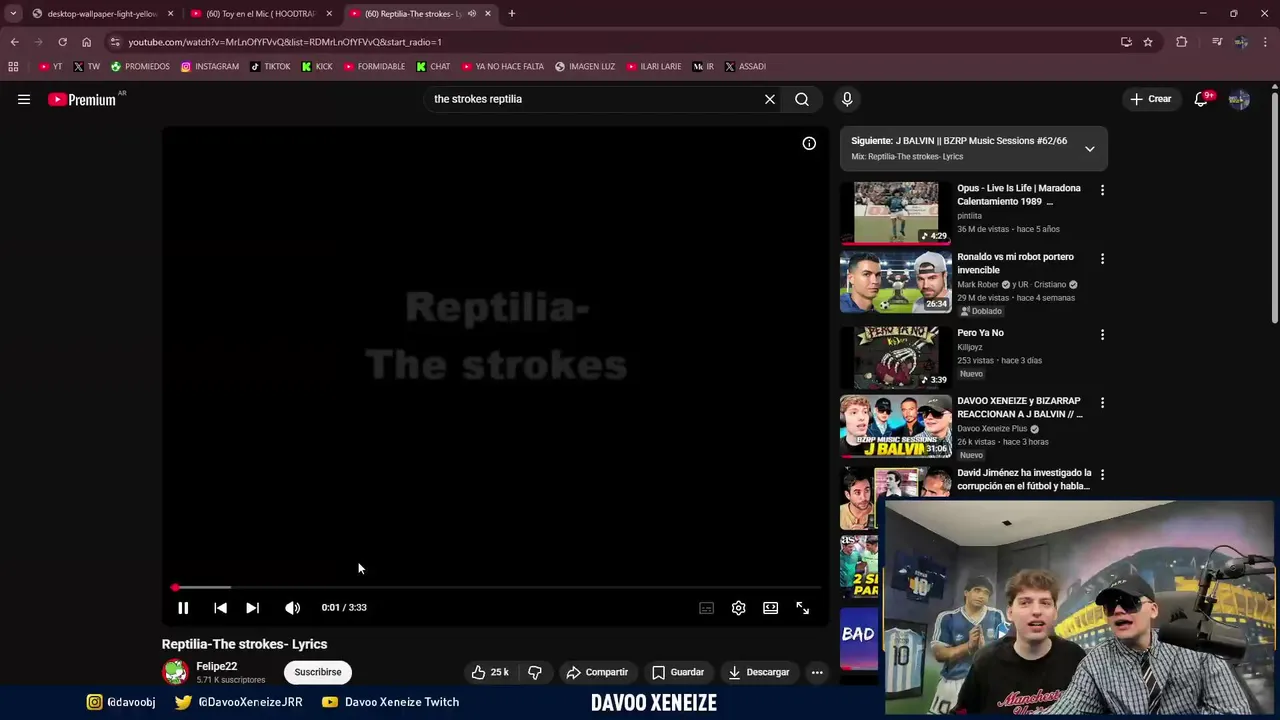Open options for Pero Ya No video
The height and width of the screenshot is (720, 1280).
pyautogui.click(x=1102, y=335)
